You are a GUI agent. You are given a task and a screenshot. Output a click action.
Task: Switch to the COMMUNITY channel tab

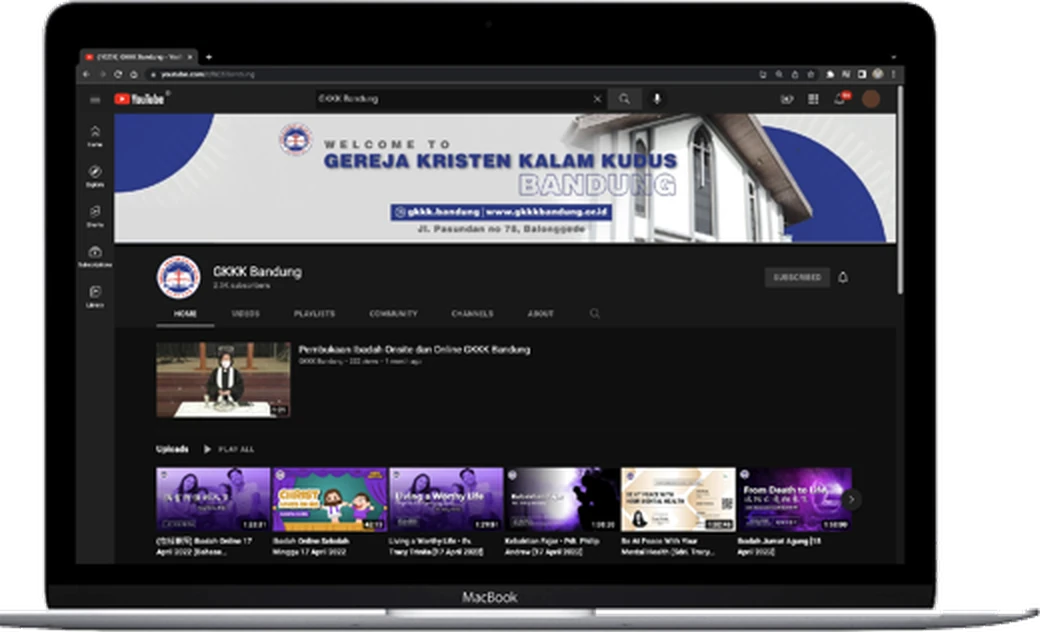393,313
